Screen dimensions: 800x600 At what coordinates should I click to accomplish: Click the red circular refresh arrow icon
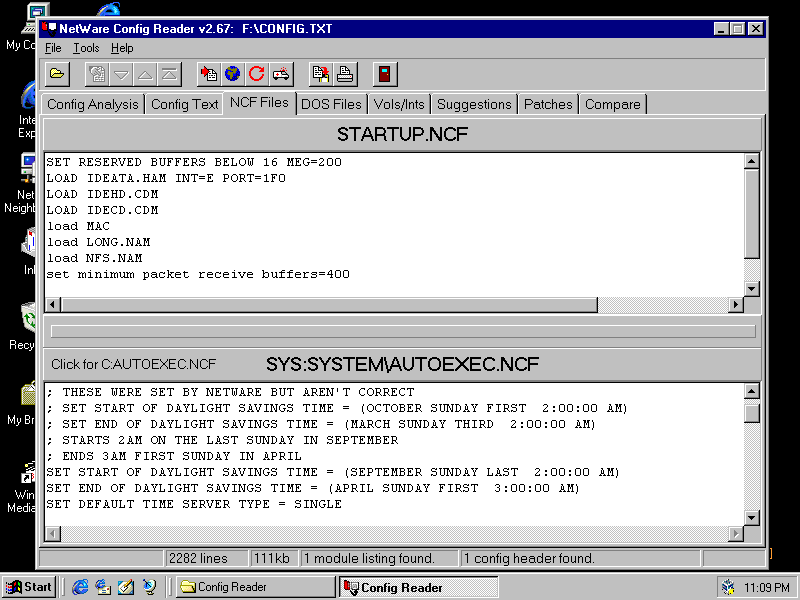point(257,74)
